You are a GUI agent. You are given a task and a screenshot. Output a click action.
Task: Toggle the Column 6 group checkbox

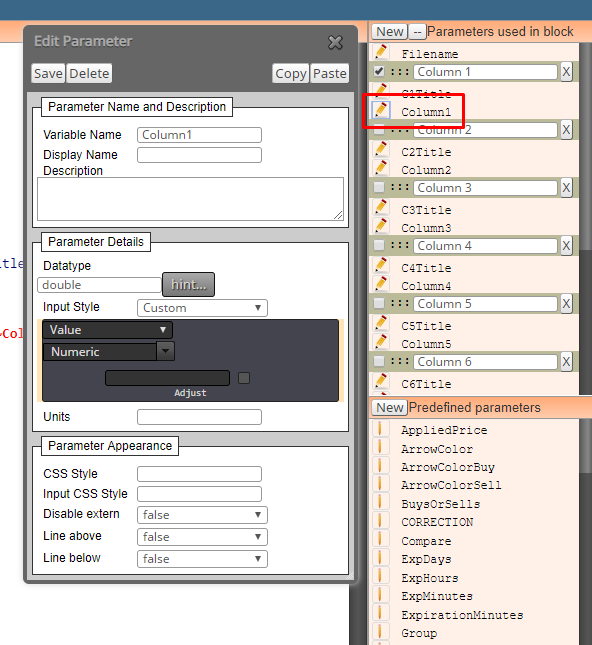coord(379,362)
